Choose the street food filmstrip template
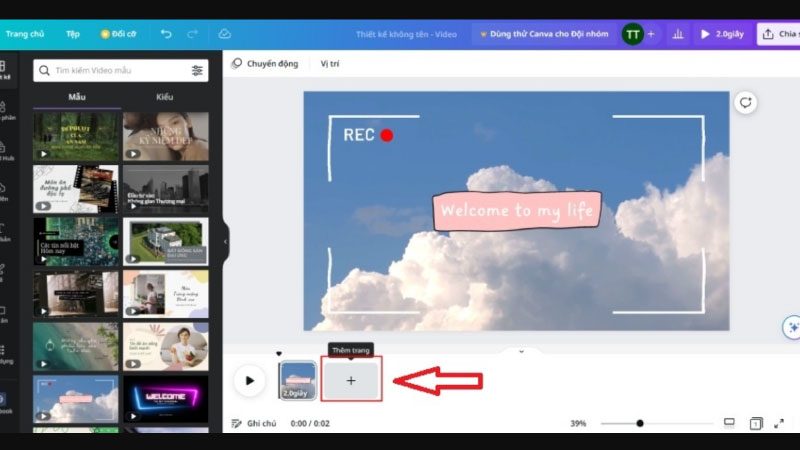The width and height of the screenshot is (800, 450). [76, 189]
